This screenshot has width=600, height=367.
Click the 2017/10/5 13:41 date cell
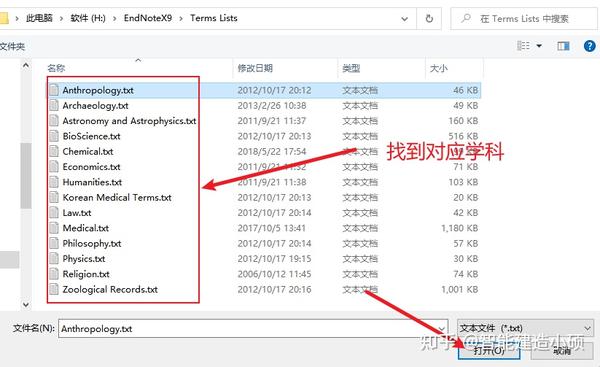point(272,228)
